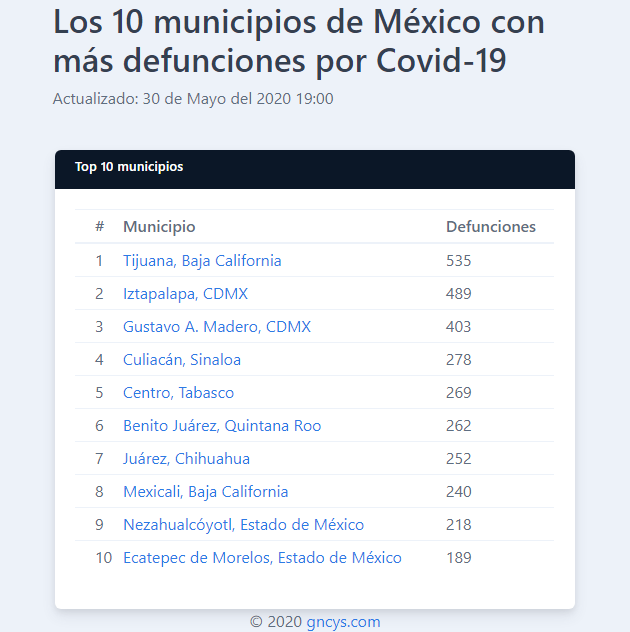The height and width of the screenshot is (632, 630).
Task: Select the 218 deaths value
Action: (x=458, y=525)
